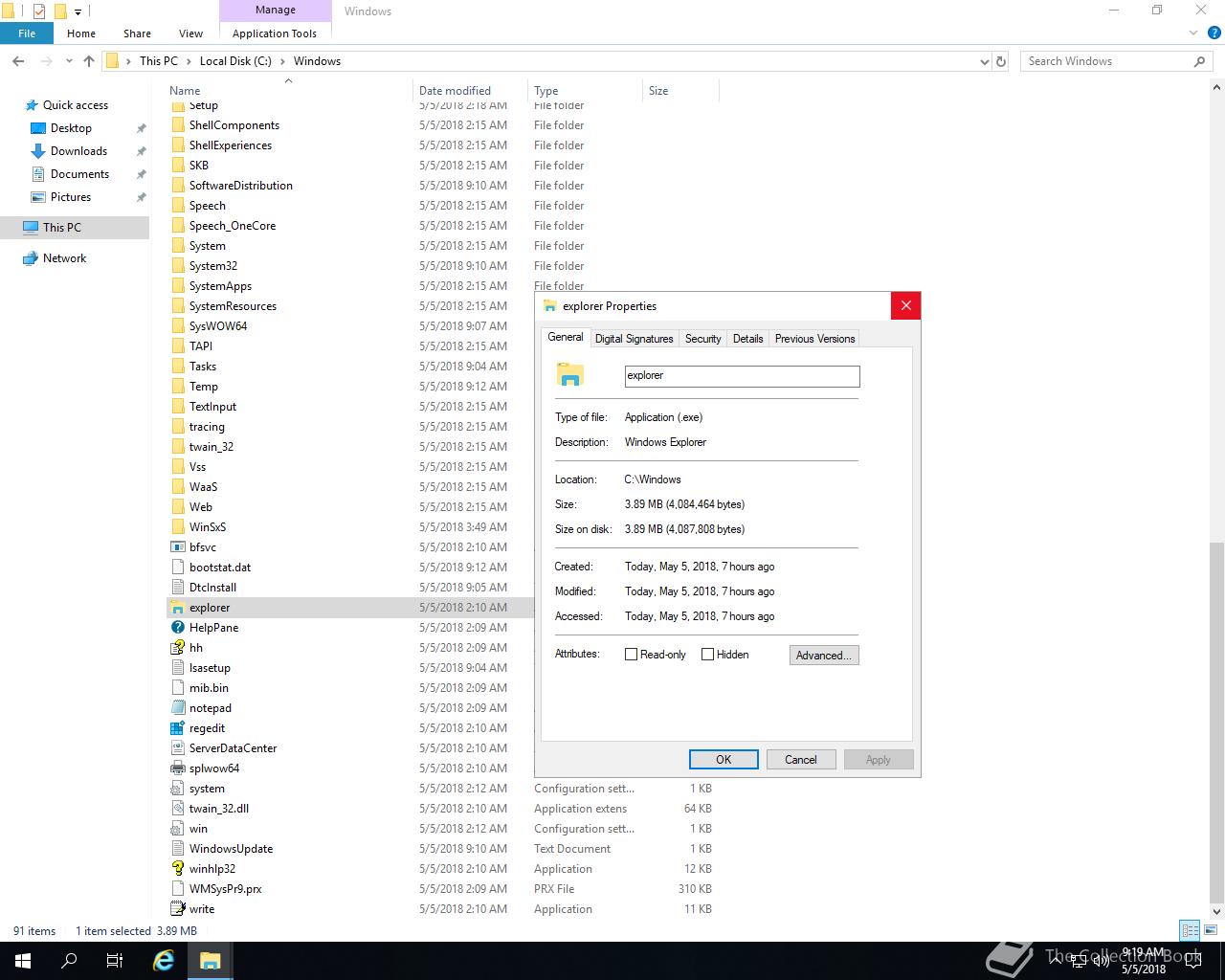Switch to the Digital Signatures tab

(x=634, y=339)
